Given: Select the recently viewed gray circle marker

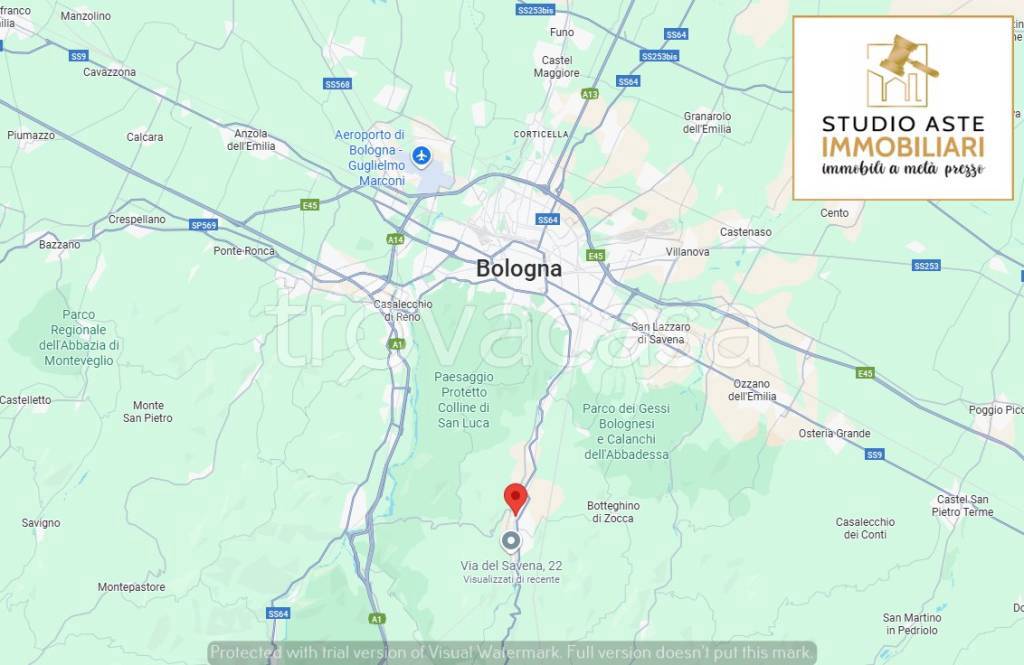Looking at the screenshot, I should (x=511, y=542).
